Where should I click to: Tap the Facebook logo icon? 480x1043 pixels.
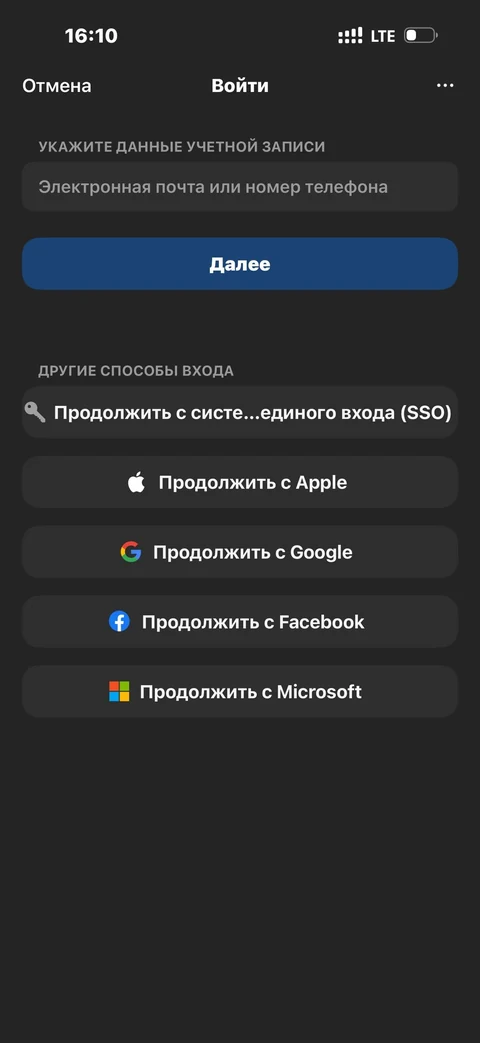point(119,622)
